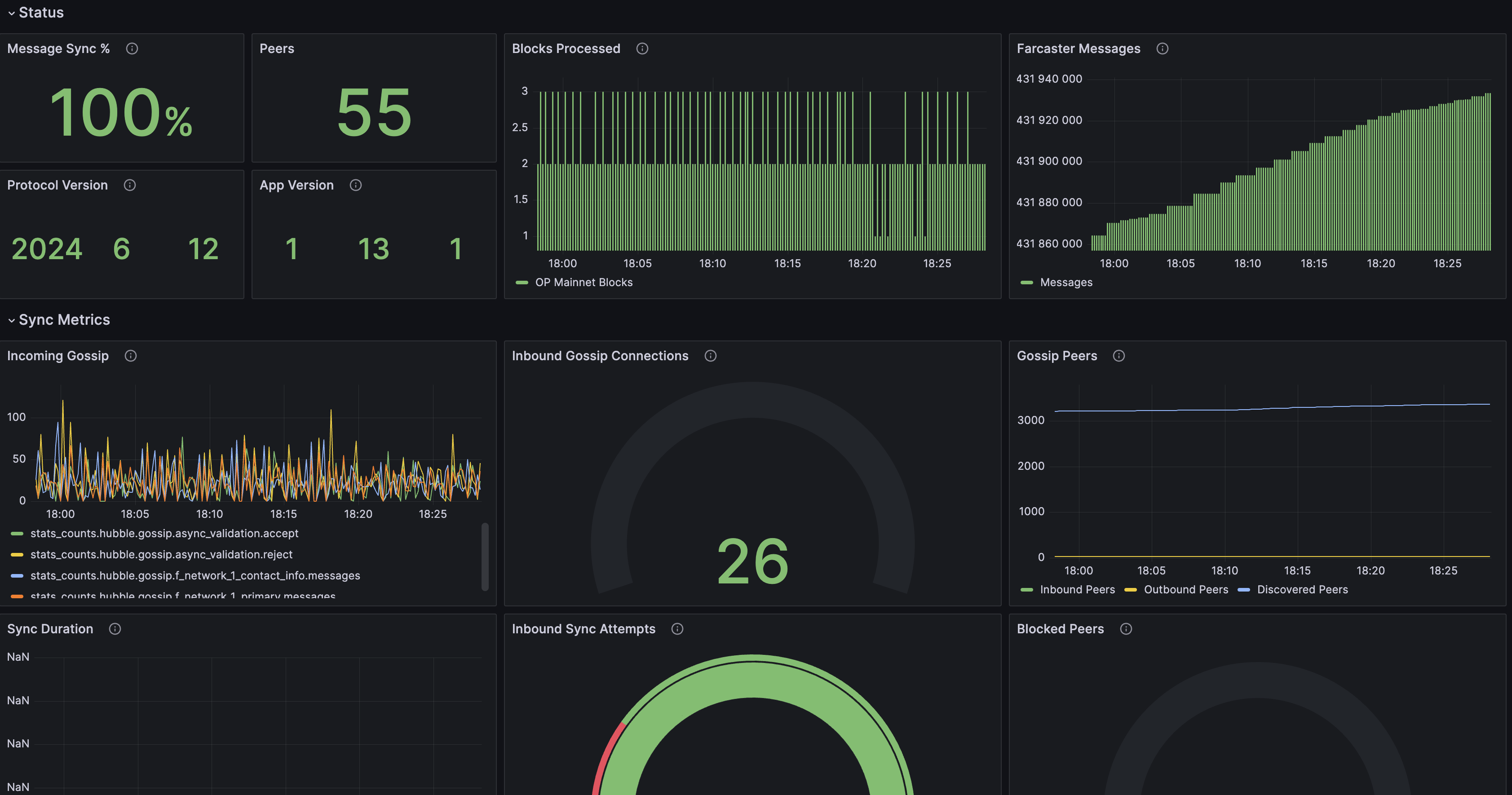Click the Sync Duration panel title
The width and height of the screenshot is (1512, 795).
50,629
